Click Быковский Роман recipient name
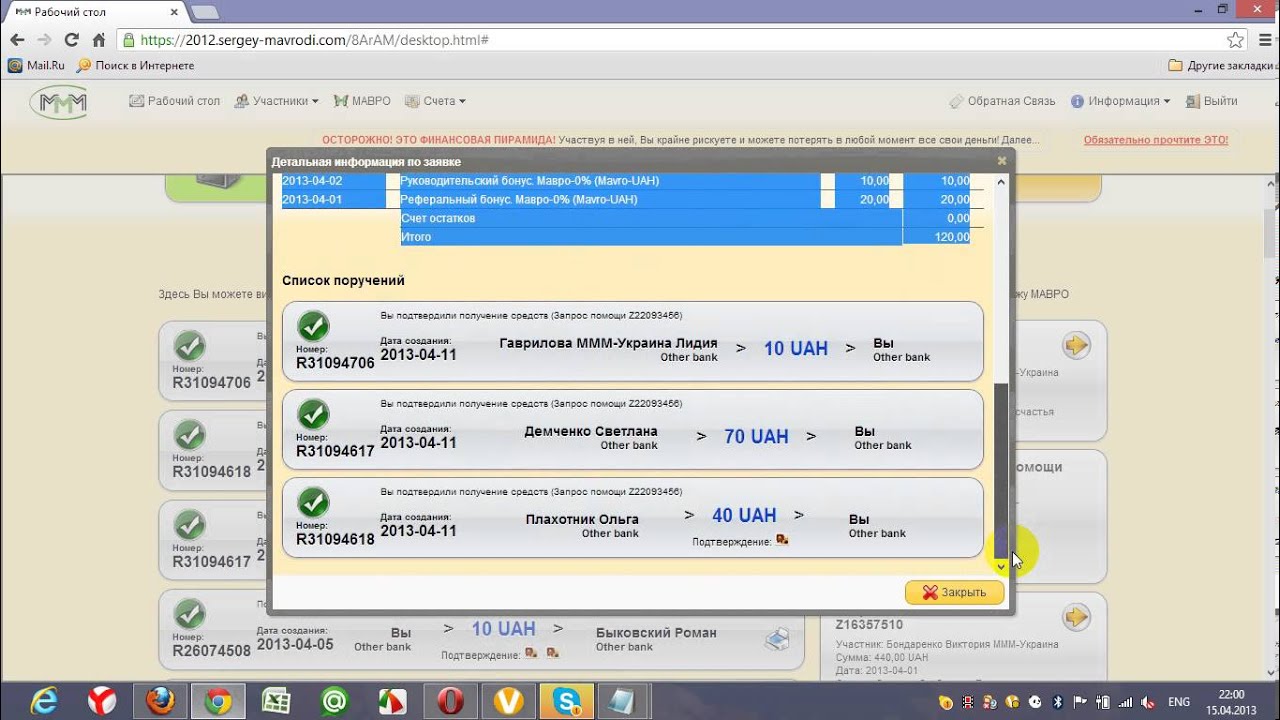 coord(656,632)
